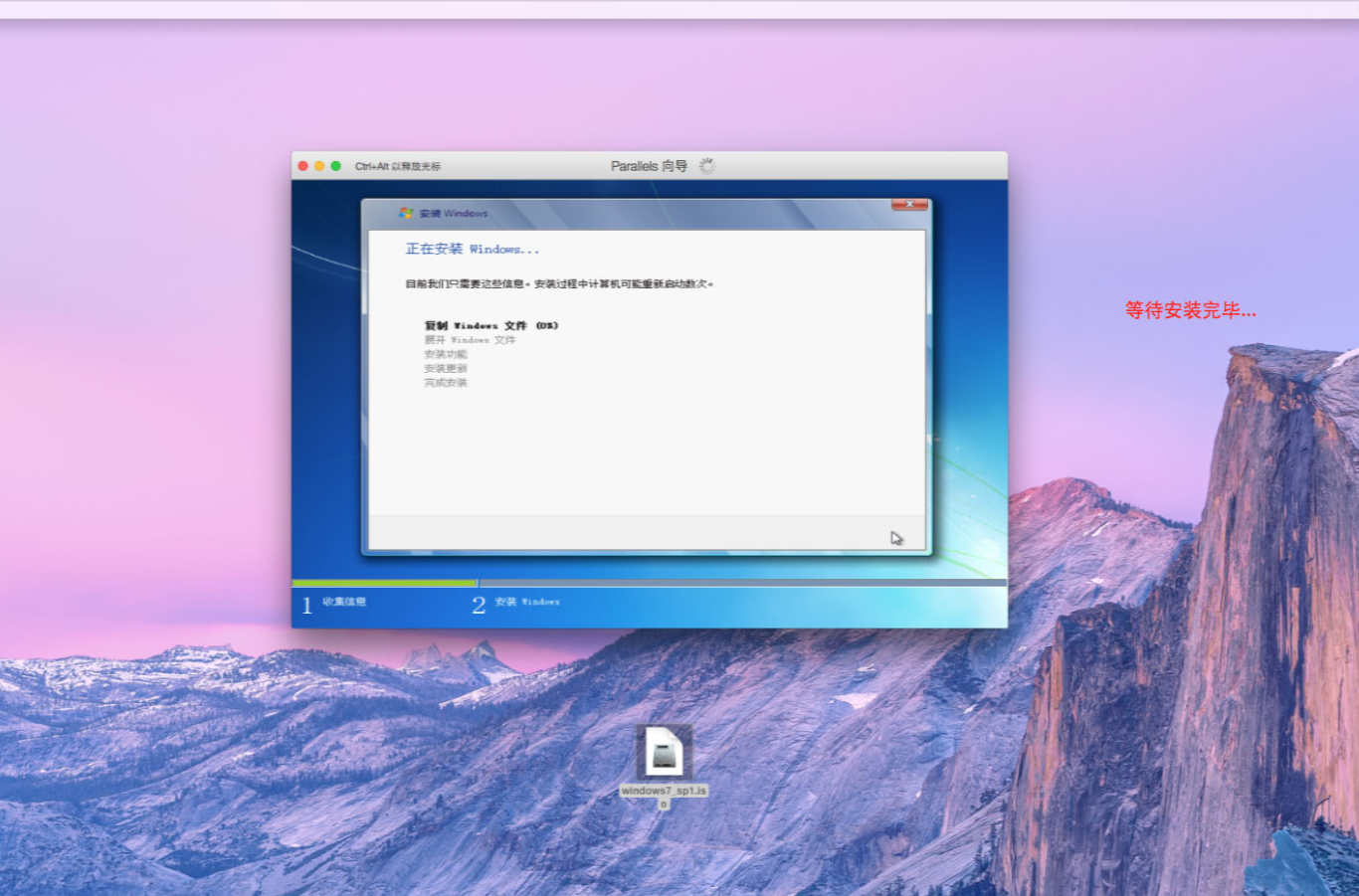Click stage 1 收集信息 label
The image size is (1359, 896).
(344, 602)
